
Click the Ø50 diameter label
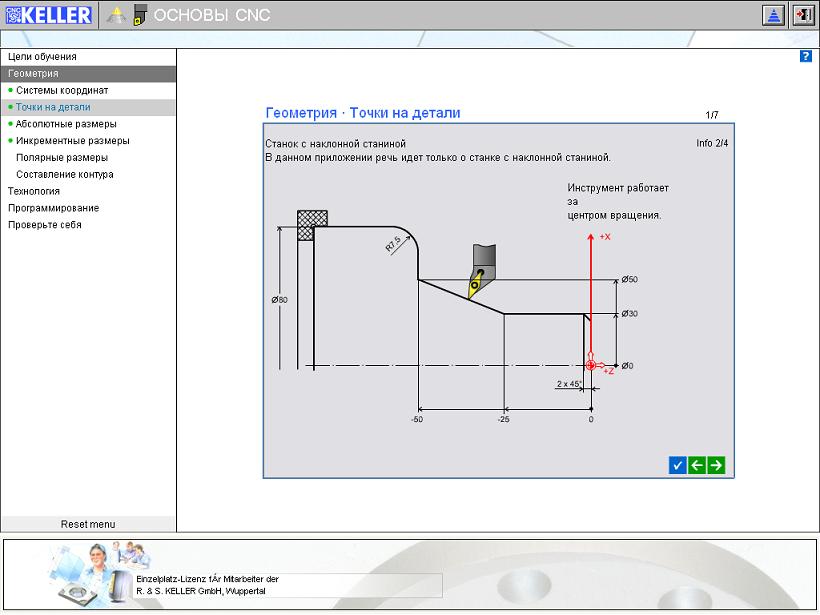pos(630,279)
